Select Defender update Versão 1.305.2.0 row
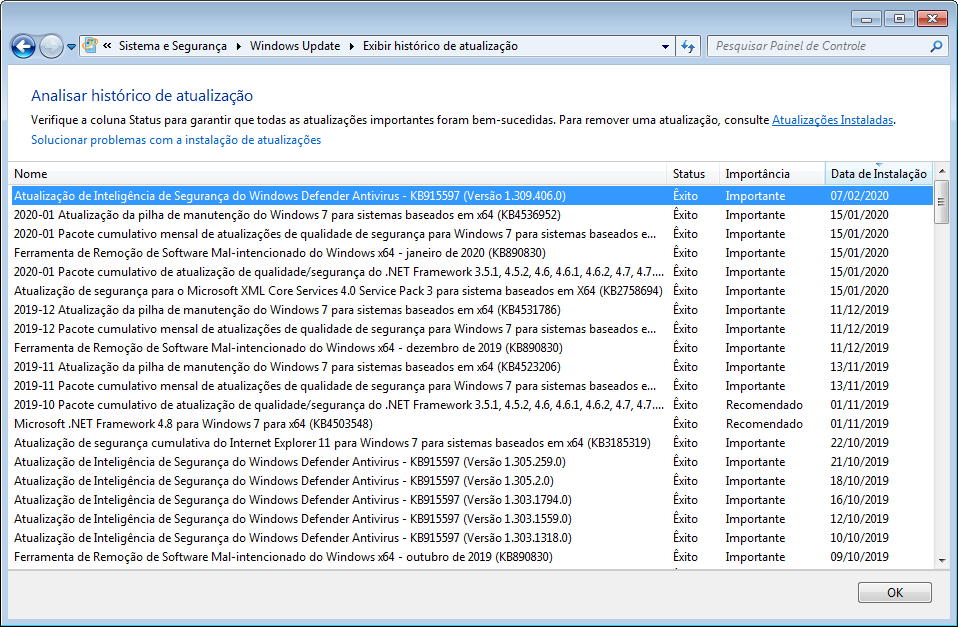Viewport: 958px width, 627px height. (x=472, y=480)
